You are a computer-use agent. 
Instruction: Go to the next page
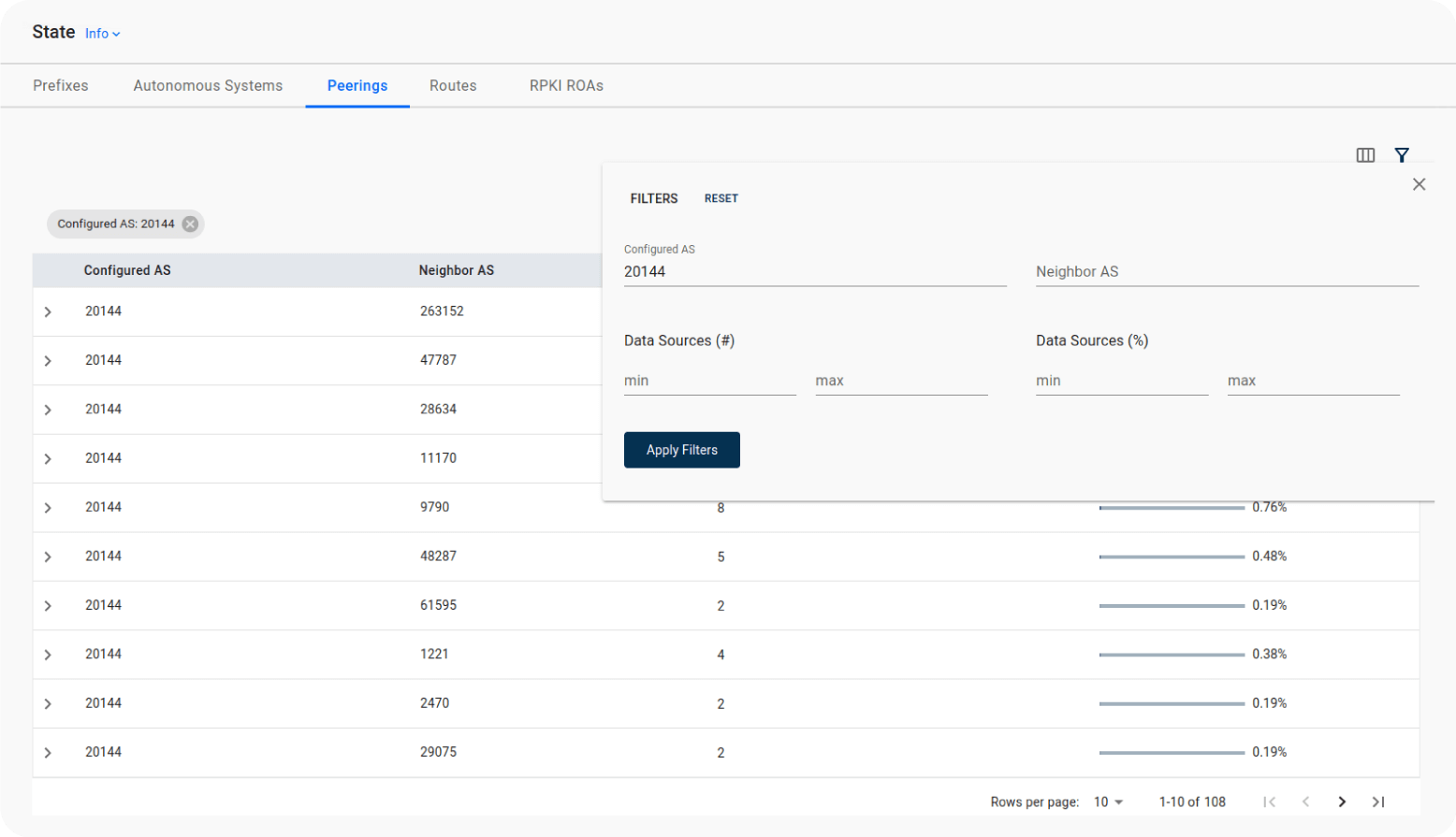coord(1342,801)
